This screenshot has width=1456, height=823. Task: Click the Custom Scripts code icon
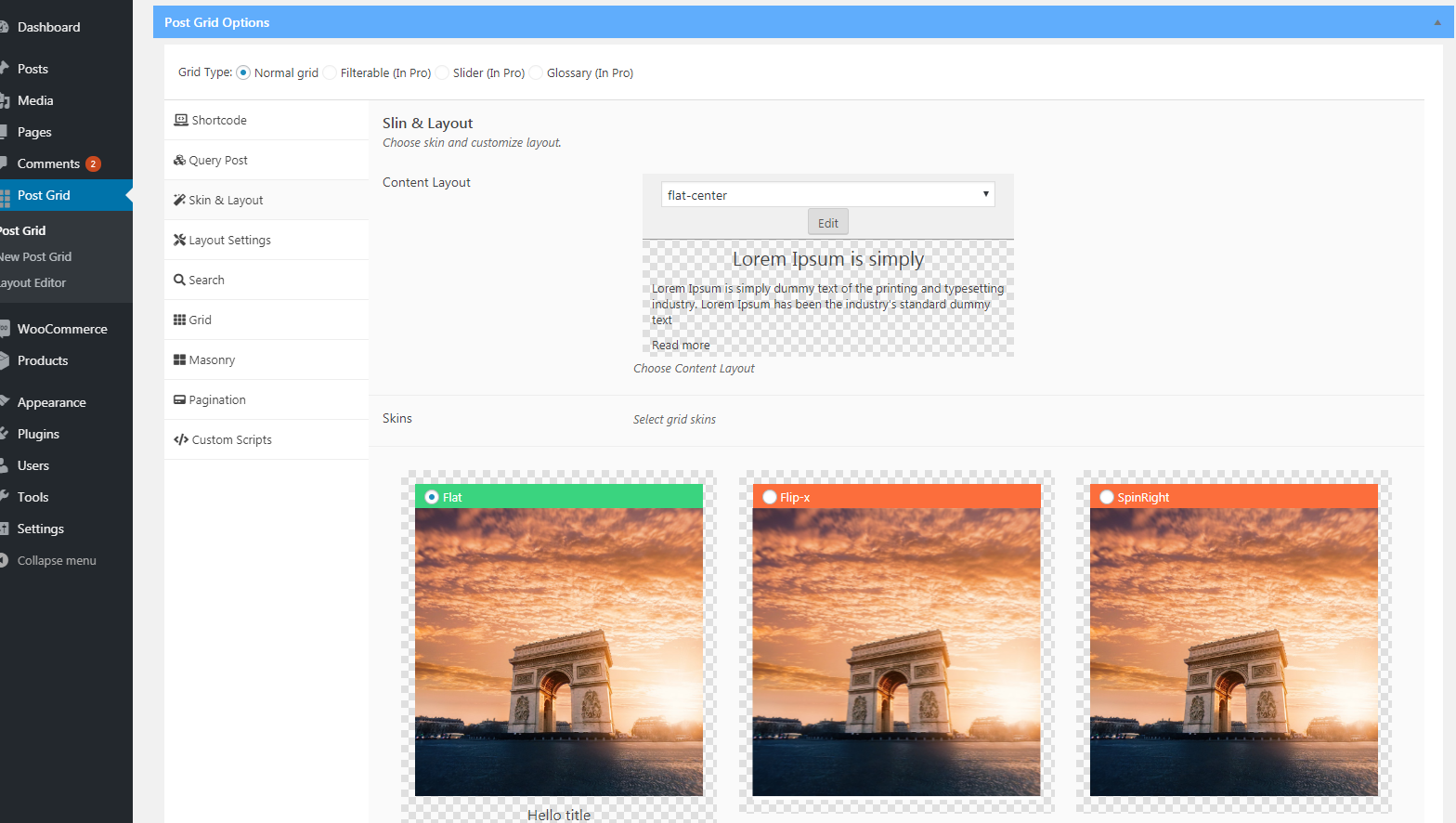pyautogui.click(x=180, y=439)
